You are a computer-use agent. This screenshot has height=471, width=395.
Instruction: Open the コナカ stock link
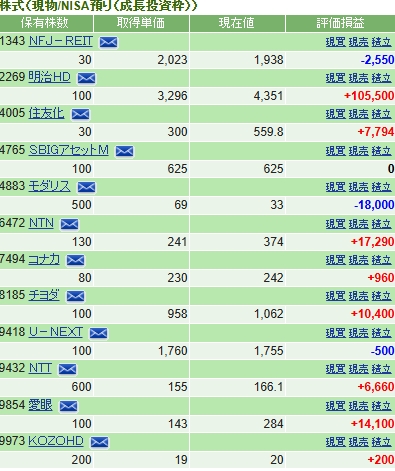(44, 259)
